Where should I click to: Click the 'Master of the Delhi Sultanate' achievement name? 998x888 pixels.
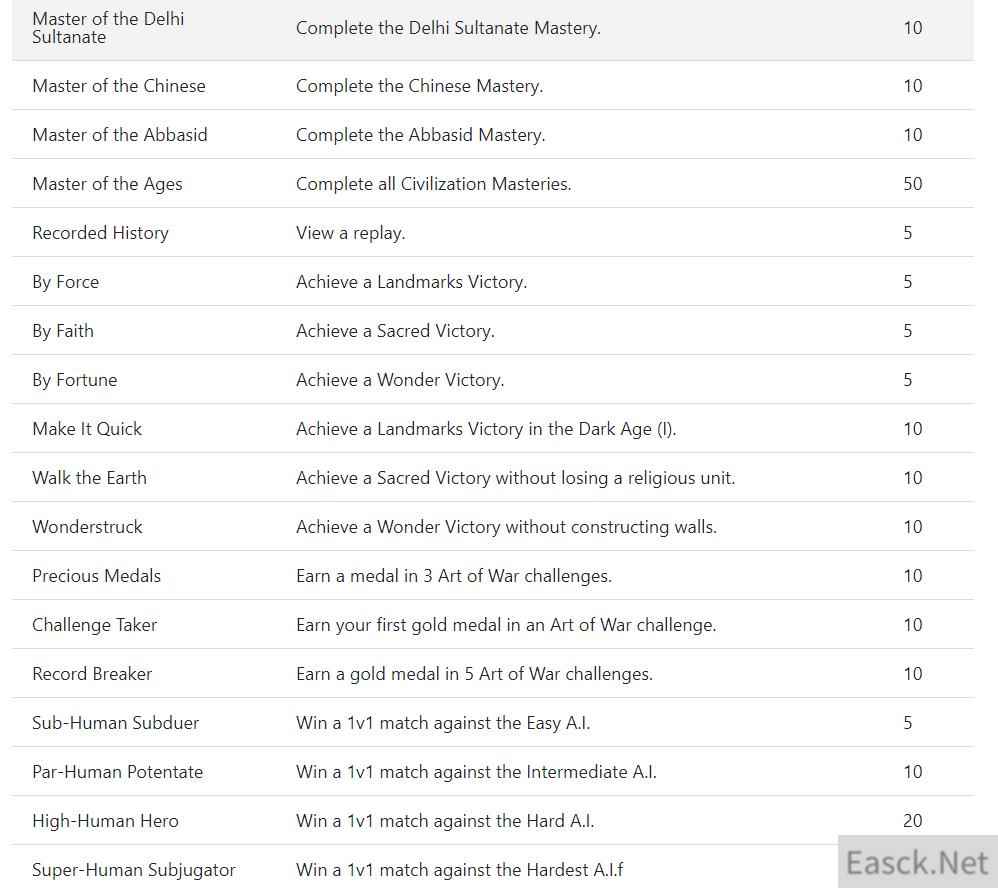(108, 28)
